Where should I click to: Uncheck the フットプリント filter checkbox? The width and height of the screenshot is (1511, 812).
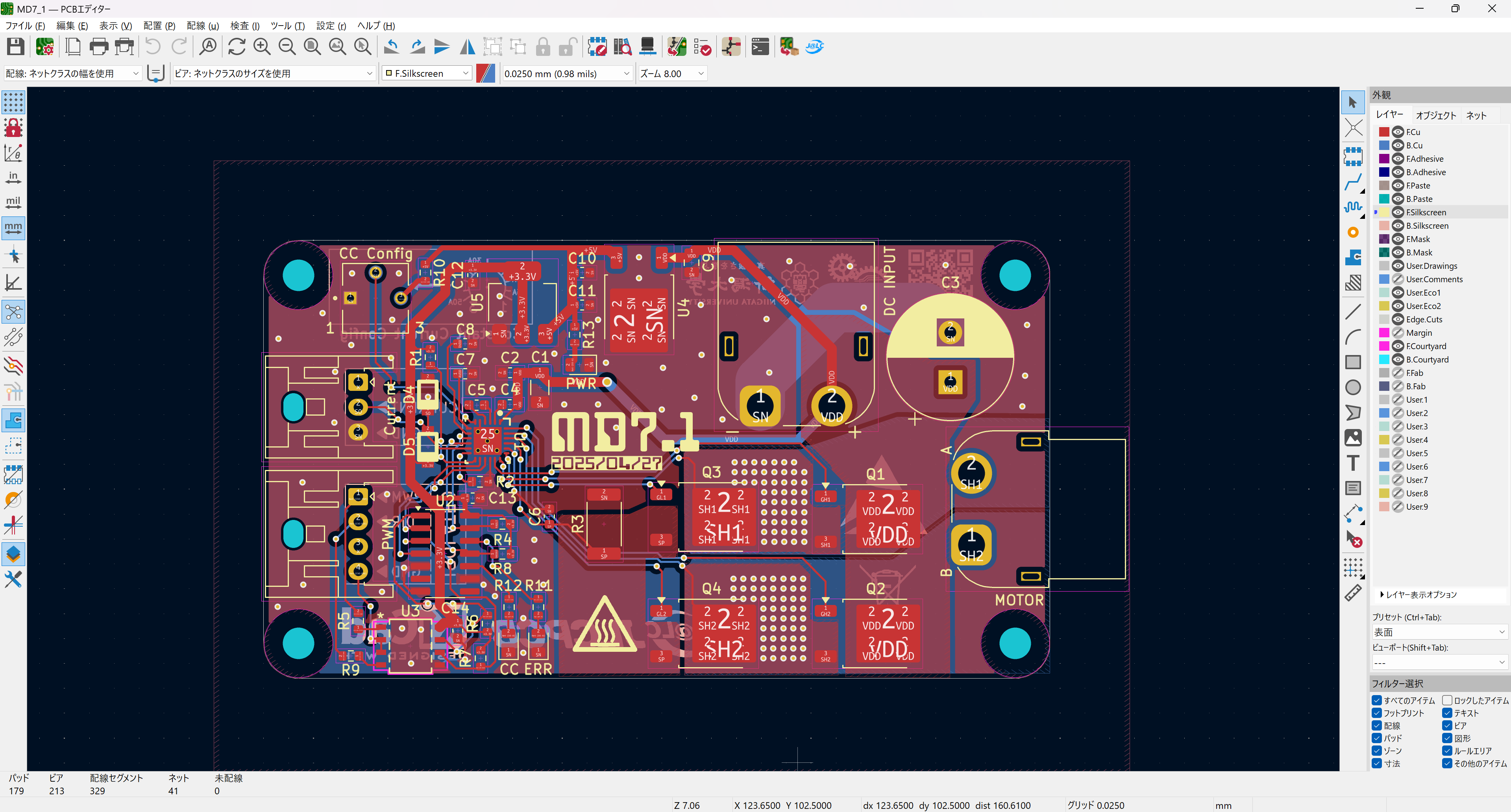pos(1377,713)
